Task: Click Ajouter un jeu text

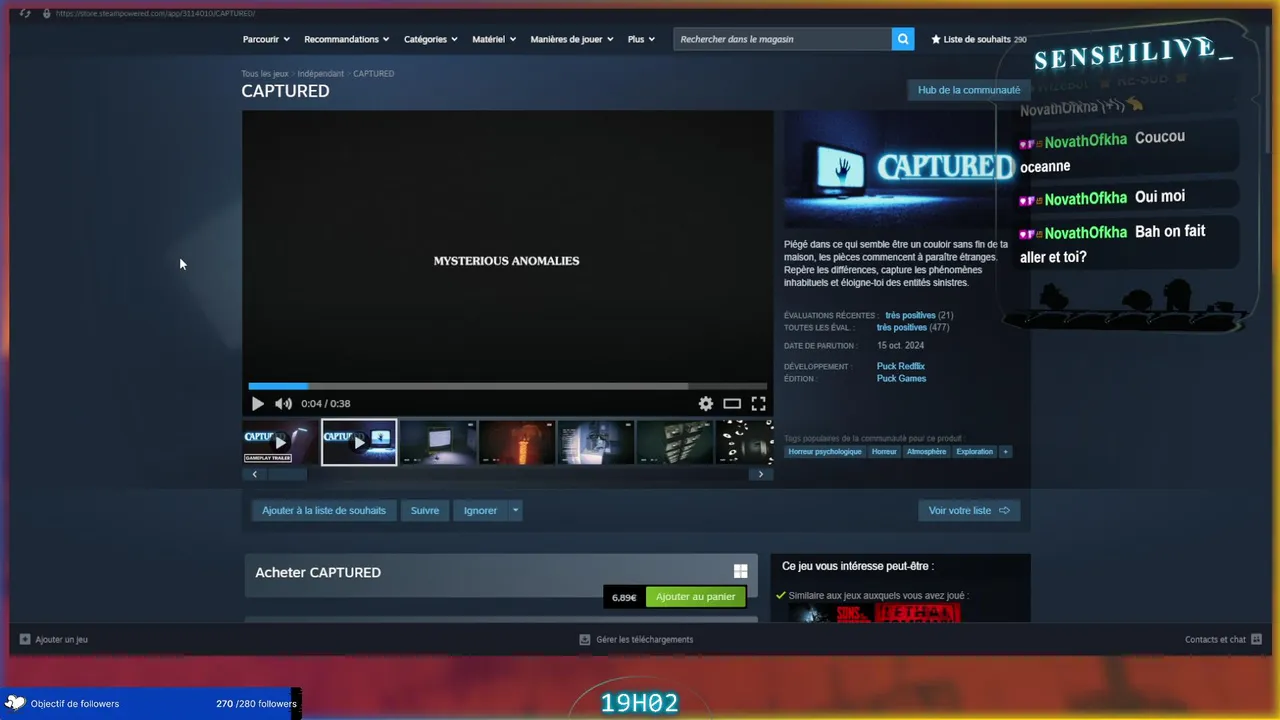Action: (61, 639)
